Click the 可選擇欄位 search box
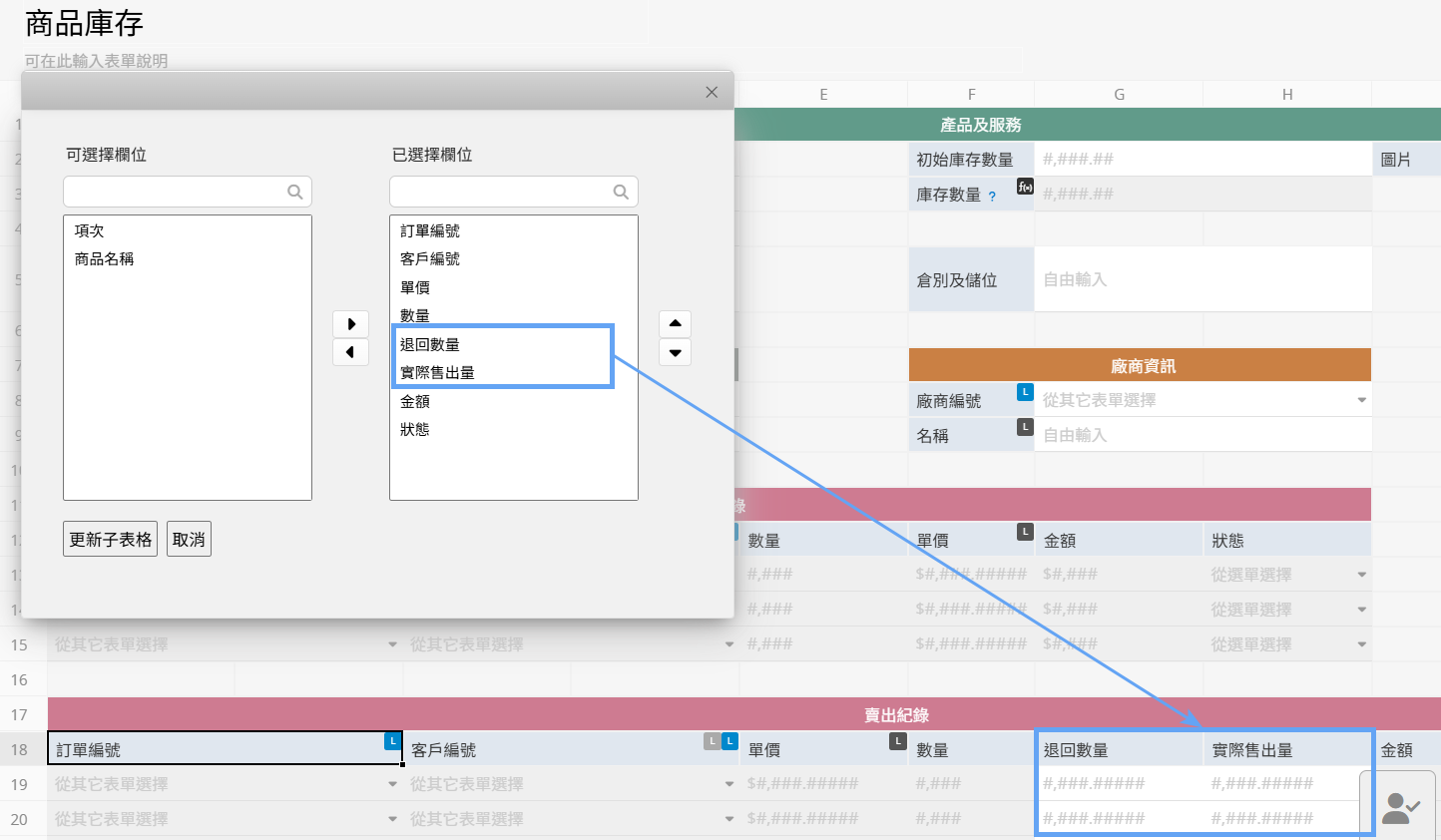1441x840 pixels. tap(177, 192)
